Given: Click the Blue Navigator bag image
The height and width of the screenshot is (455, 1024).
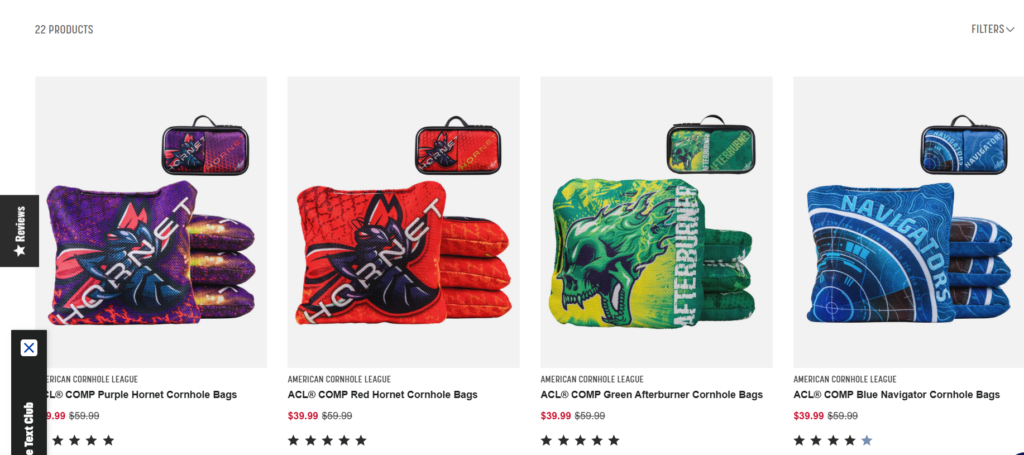Looking at the screenshot, I should [908, 222].
